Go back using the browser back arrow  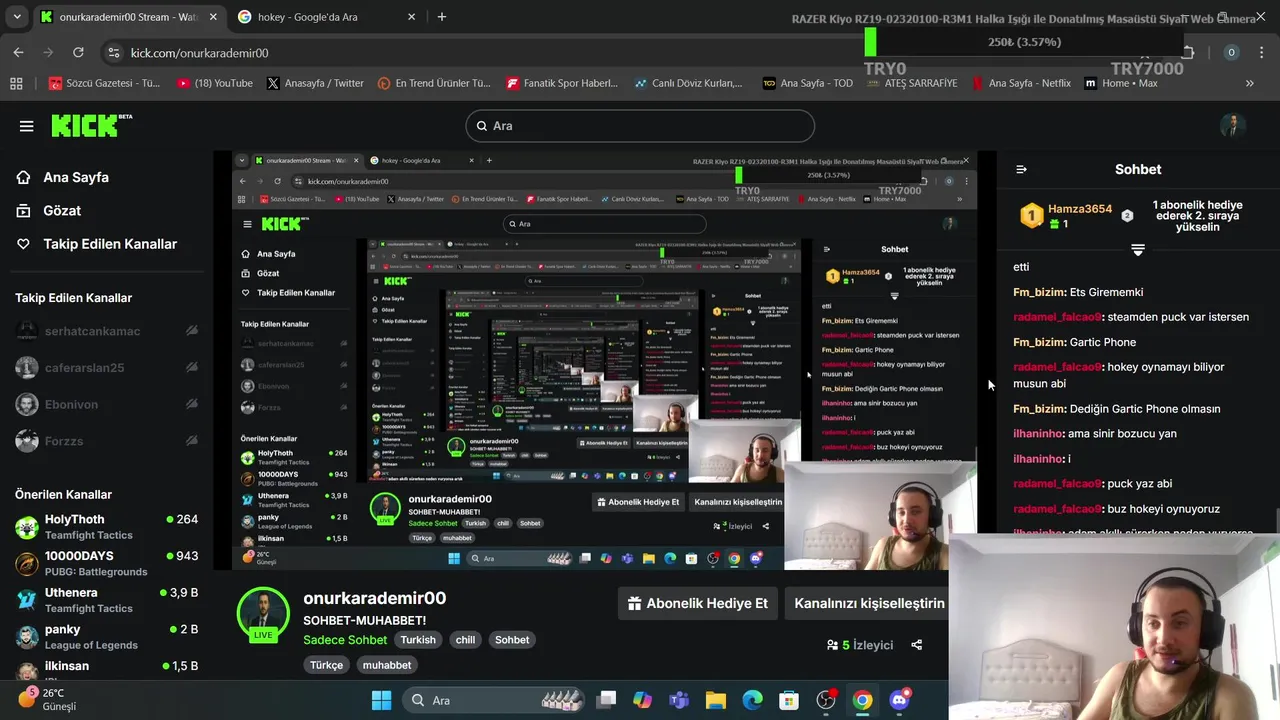[18, 52]
